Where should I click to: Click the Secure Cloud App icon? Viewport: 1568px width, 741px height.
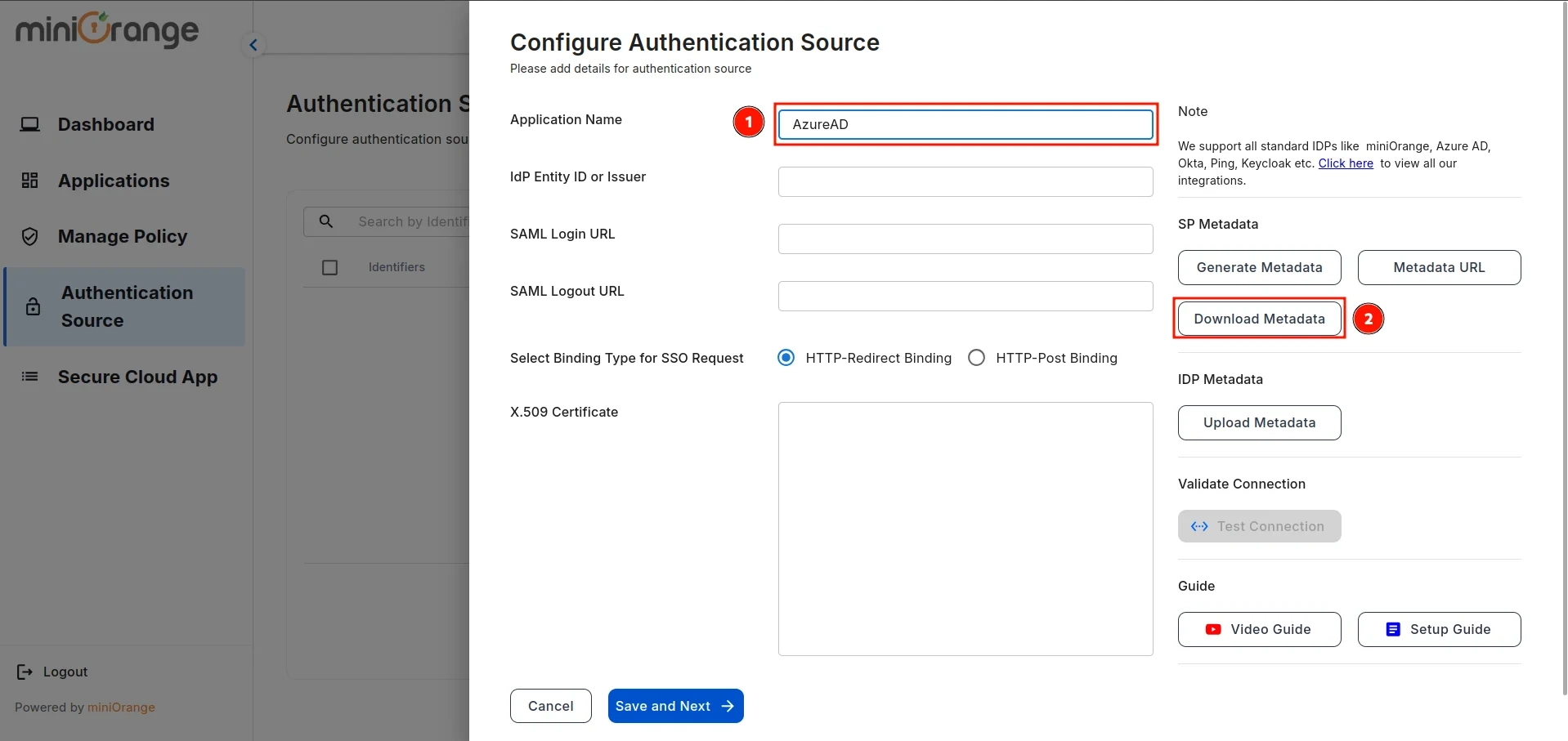[30, 376]
